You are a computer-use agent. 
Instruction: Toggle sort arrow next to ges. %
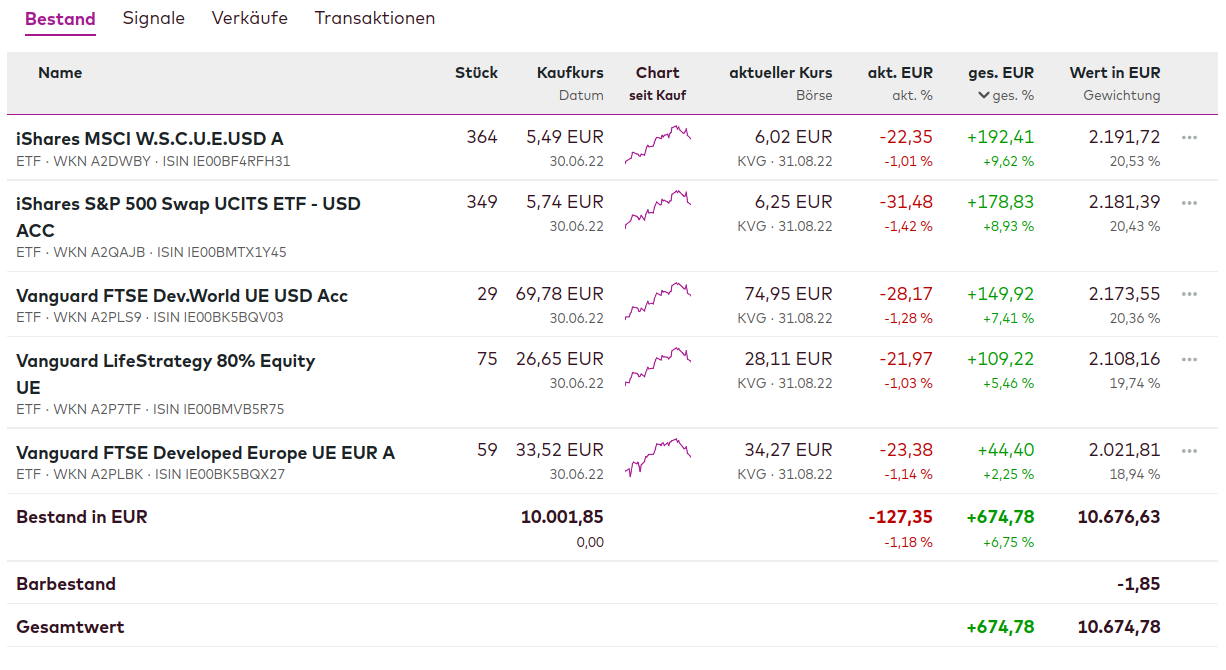984,96
